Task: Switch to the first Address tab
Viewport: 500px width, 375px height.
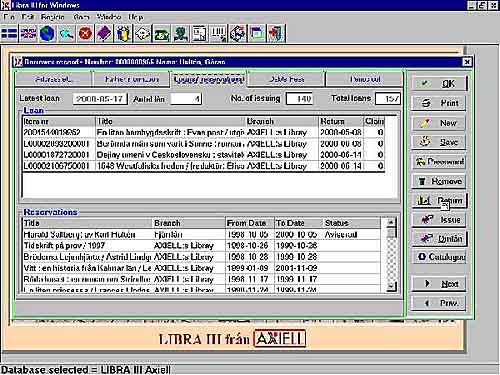Action: coord(53,79)
